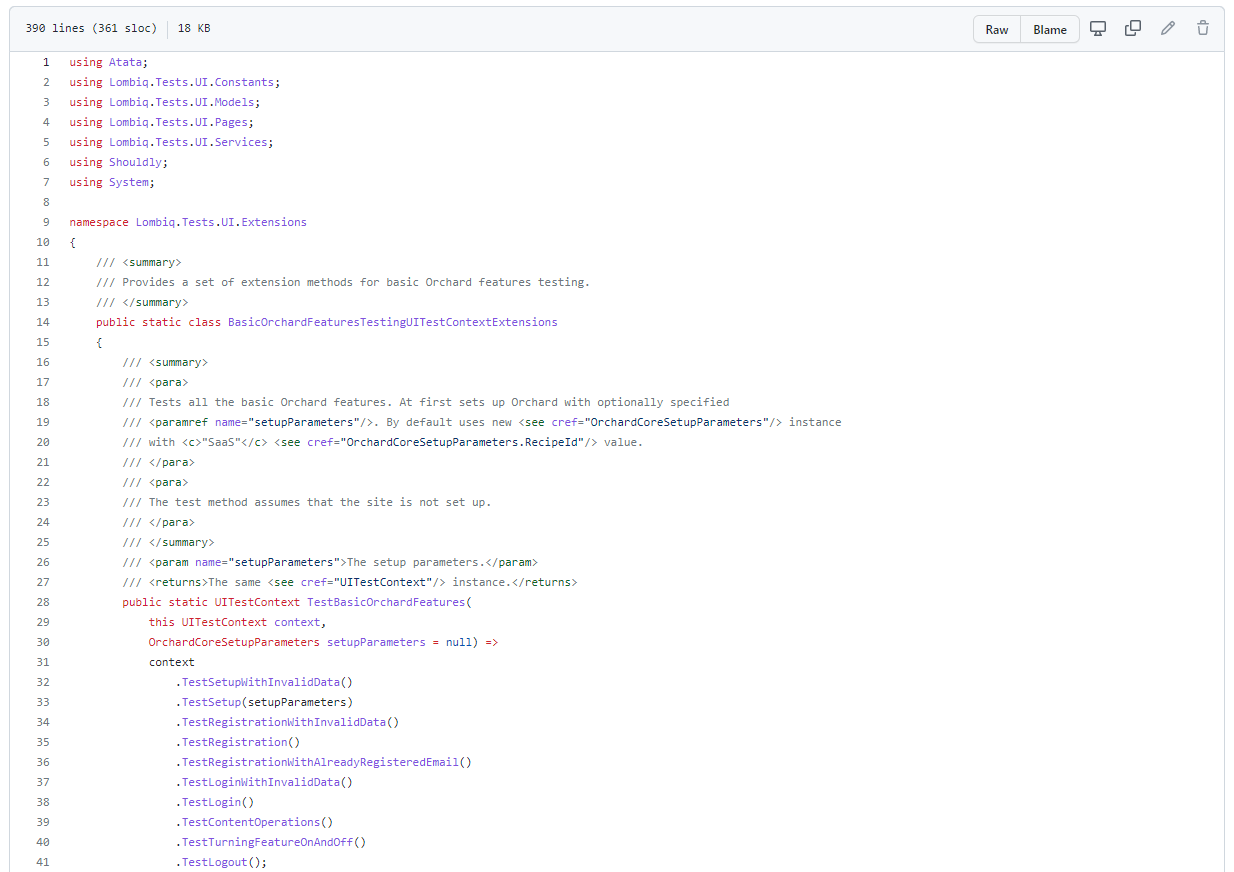The image size is (1234, 872).
Task: Click .TestLogout(); call
Action: click(221, 862)
